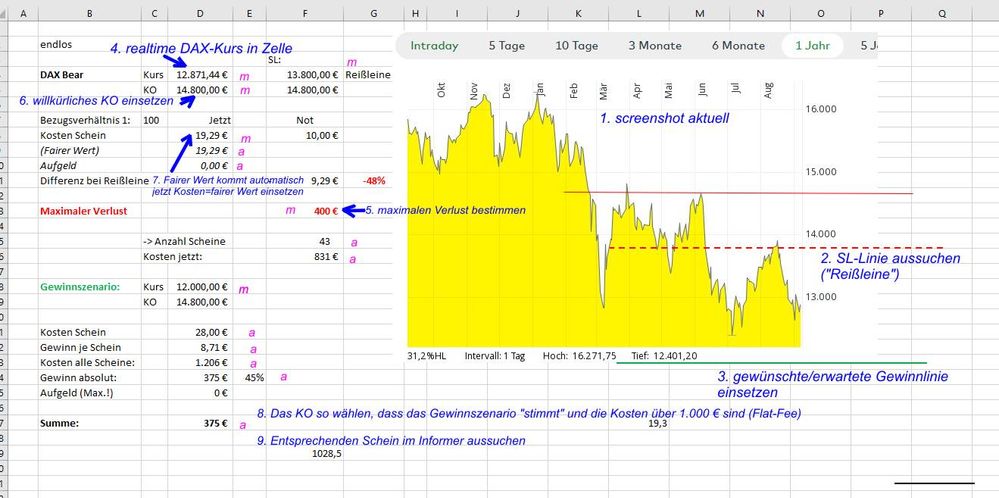Viewport: 999px width, 498px height.
Task: Select column K header
Action: 578,14
